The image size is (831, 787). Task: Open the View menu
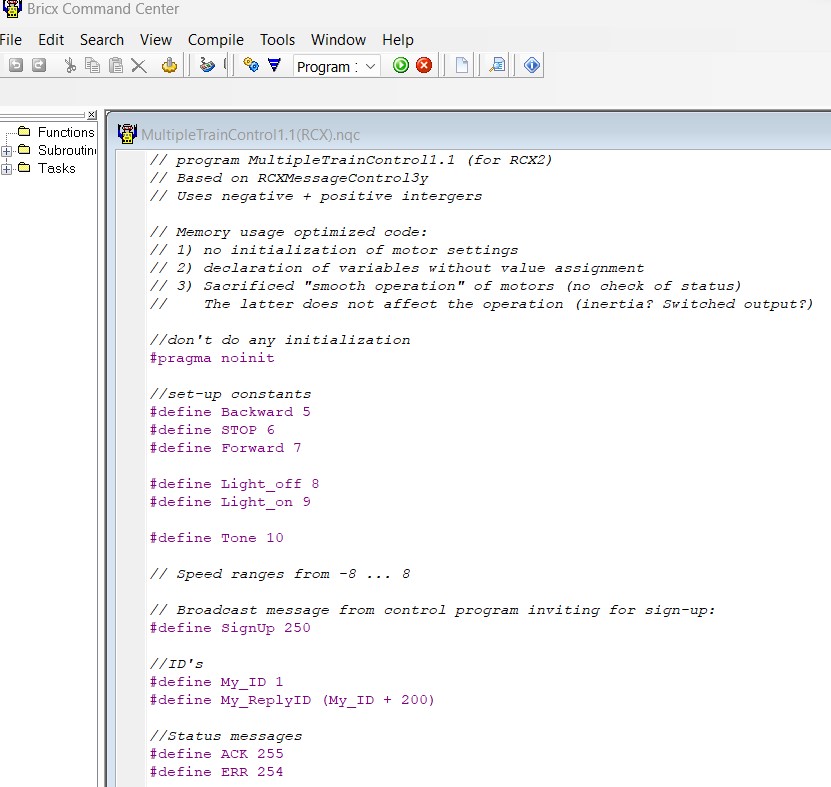[x=156, y=40]
